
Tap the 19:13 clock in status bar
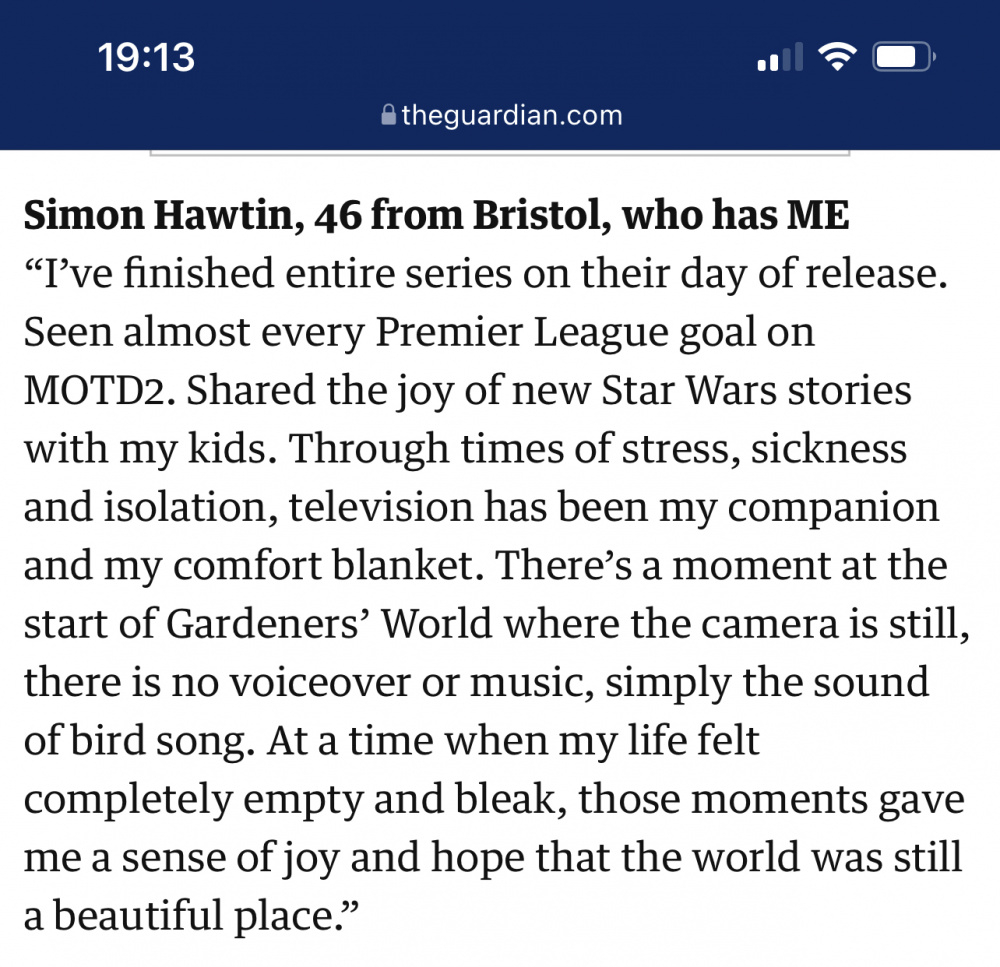point(146,57)
